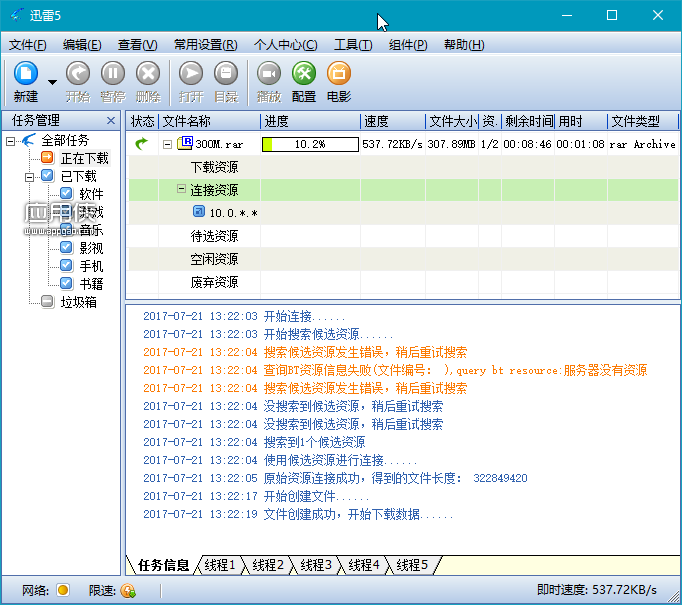682x605 pixels.
Task: Click the 10.2% download progress bar
Action: pos(310,144)
